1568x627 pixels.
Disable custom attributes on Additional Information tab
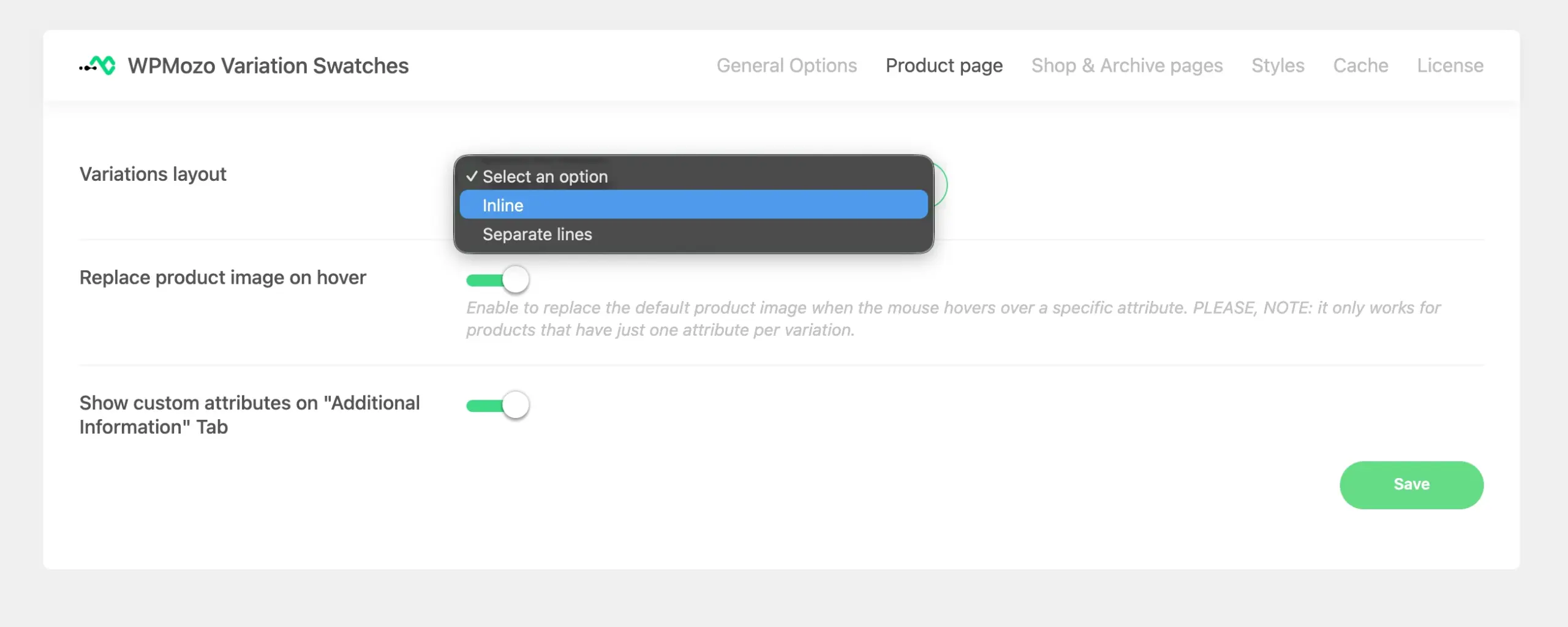pyautogui.click(x=497, y=405)
